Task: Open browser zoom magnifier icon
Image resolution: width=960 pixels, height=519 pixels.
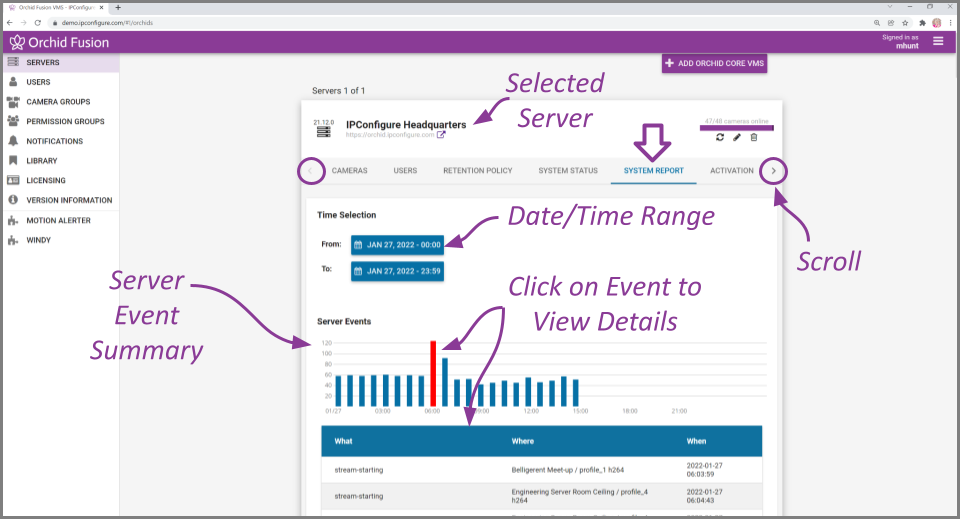Action: (877, 23)
